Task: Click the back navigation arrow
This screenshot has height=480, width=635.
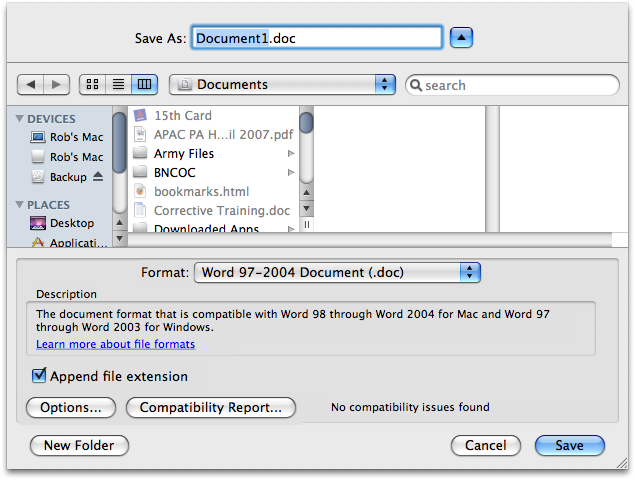Action: [x=30, y=85]
